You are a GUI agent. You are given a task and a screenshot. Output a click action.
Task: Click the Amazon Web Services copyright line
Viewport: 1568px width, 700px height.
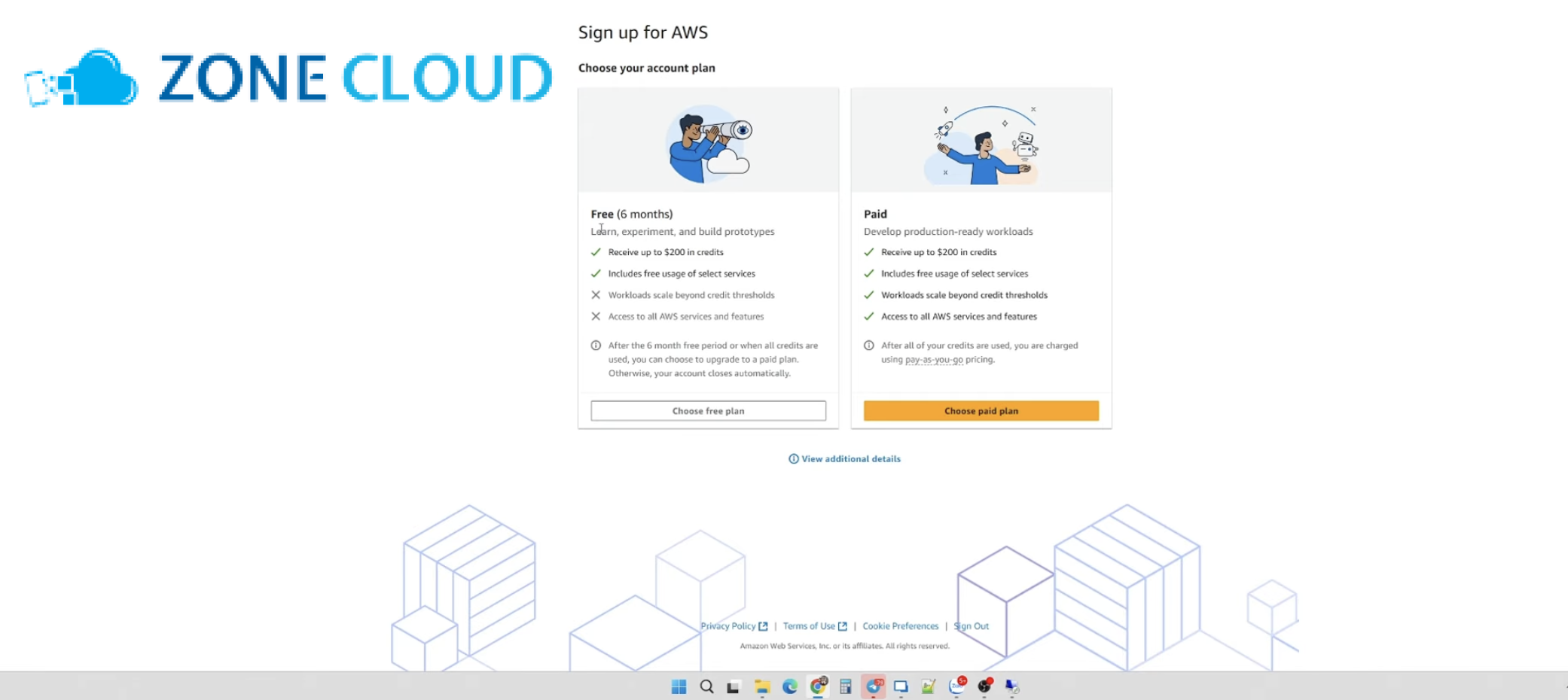pos(844,646)
